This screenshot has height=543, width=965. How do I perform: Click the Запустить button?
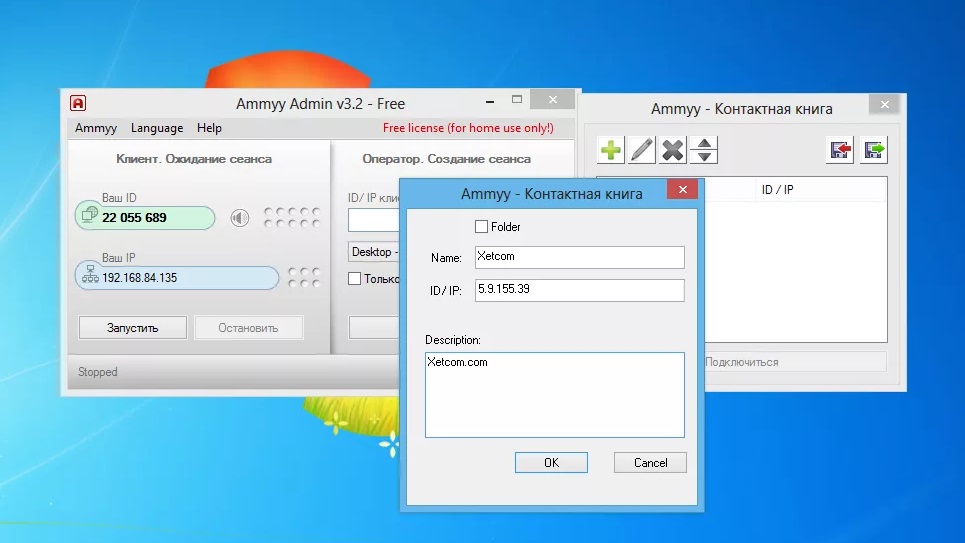point(132,328)
